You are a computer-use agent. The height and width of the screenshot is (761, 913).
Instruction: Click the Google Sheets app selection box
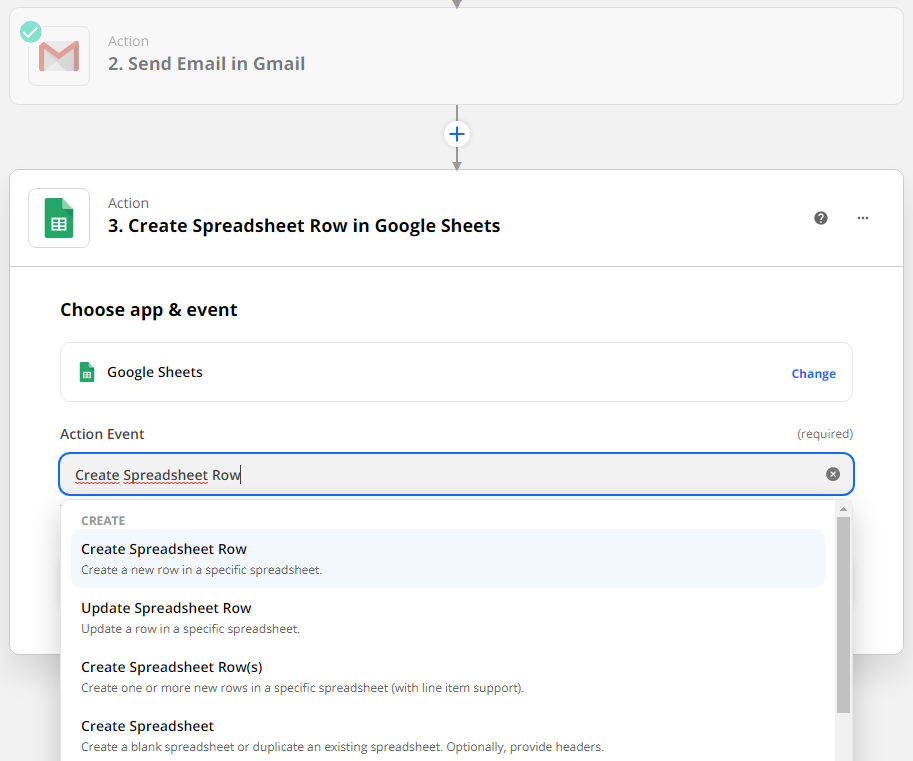(456, 372)
